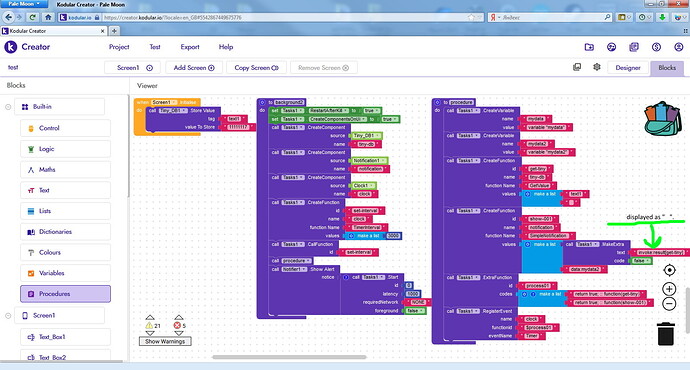690x370 pixels.
Task: Open the backpack in the viewer
Action: coord(663,118)
